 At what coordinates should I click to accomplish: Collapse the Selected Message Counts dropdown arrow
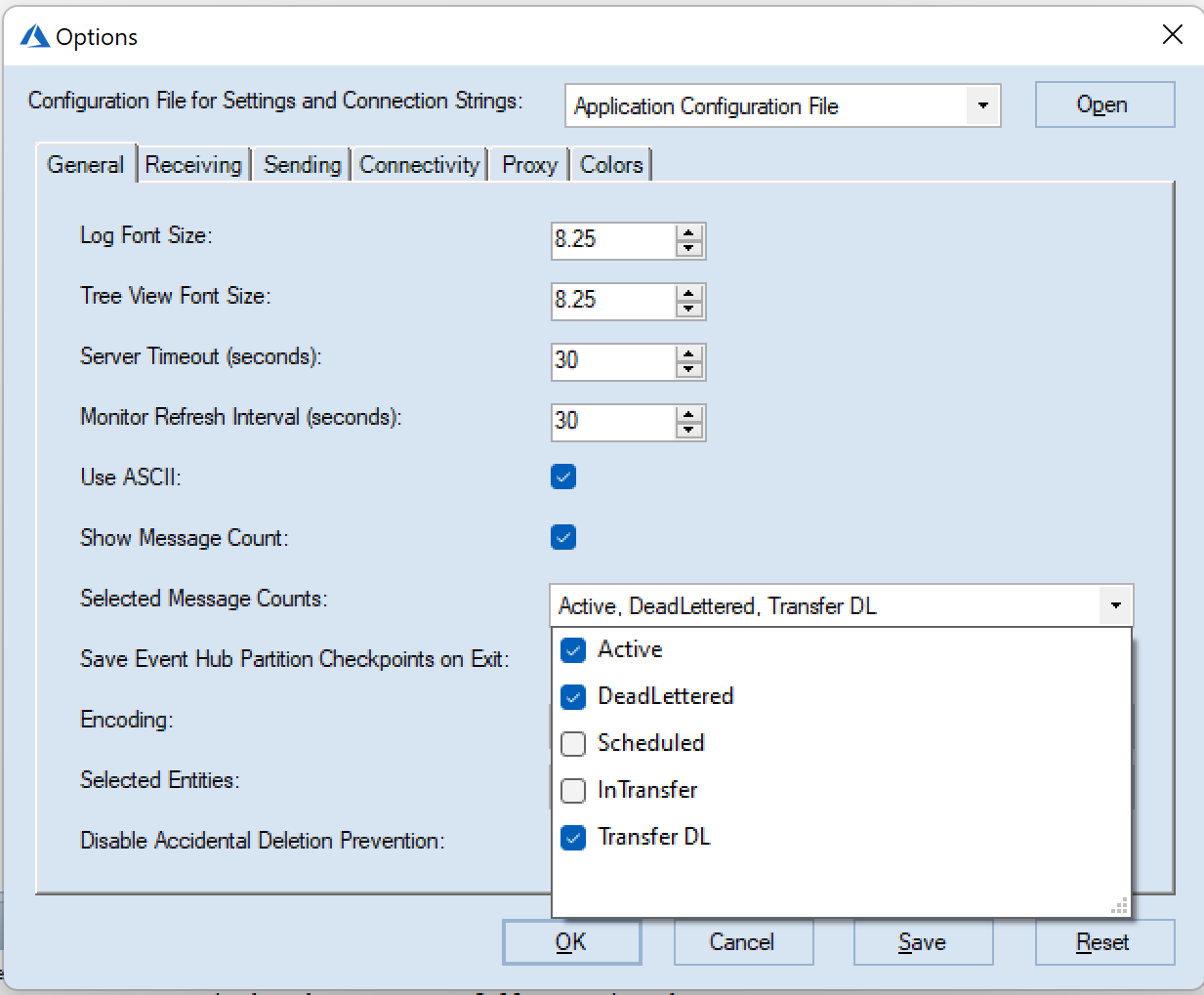pyautogui.click(x=1115, y=605)
